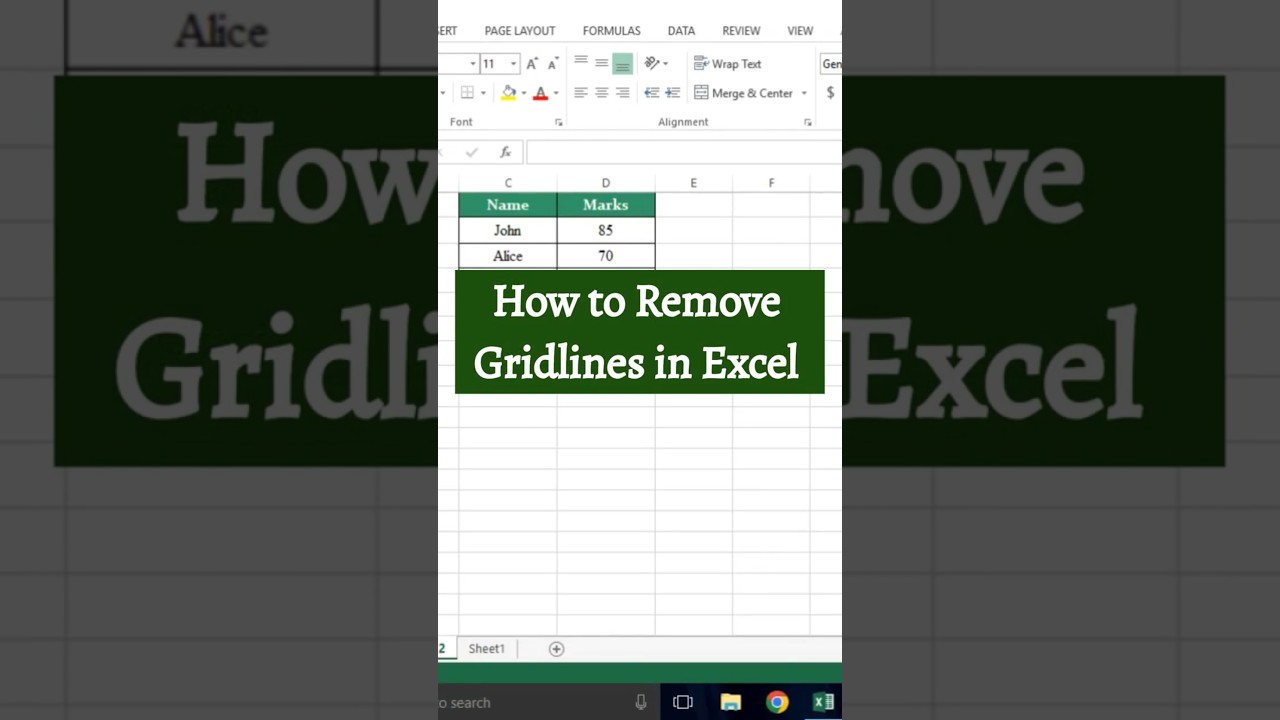
Task: Click Merge & Center button
Action: (744, 93)
